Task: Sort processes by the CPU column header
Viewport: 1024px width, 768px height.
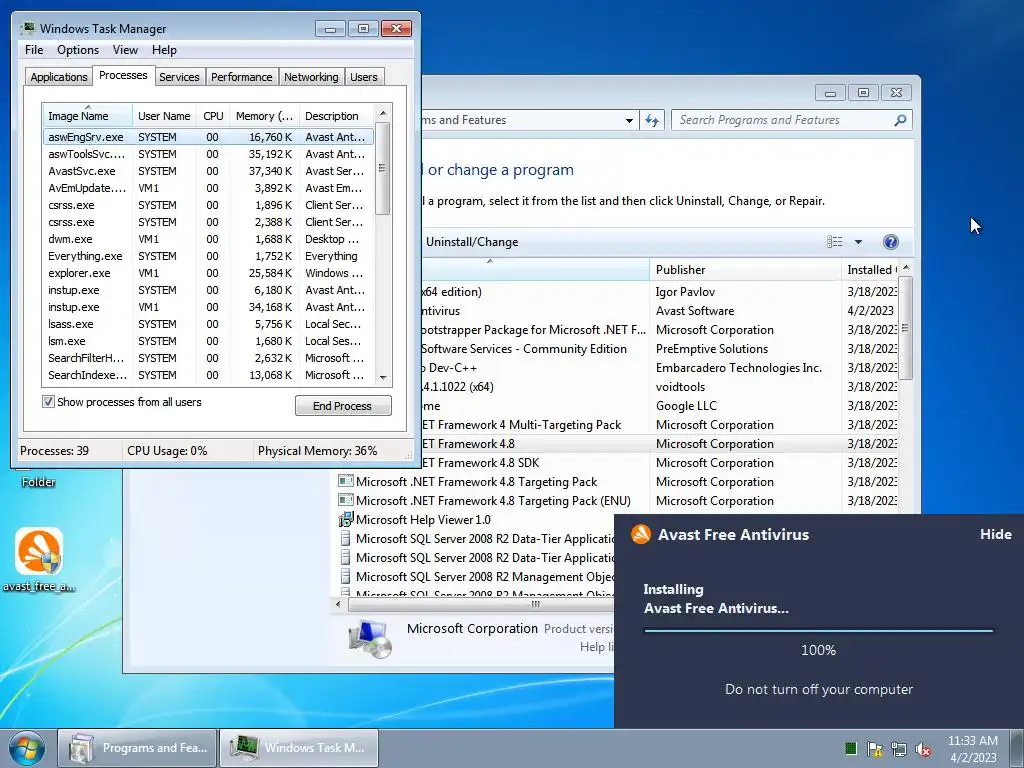Action: [213, 116]
